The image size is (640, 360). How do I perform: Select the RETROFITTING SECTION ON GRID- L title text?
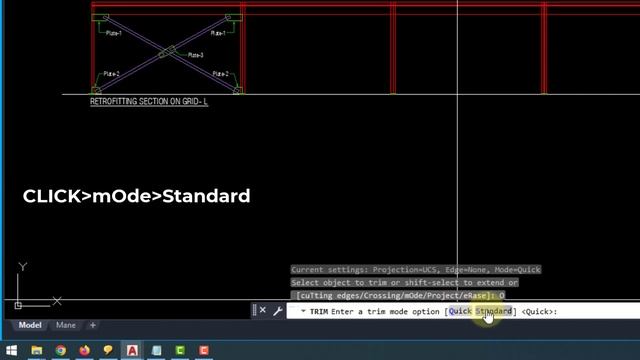click(149, 102)
